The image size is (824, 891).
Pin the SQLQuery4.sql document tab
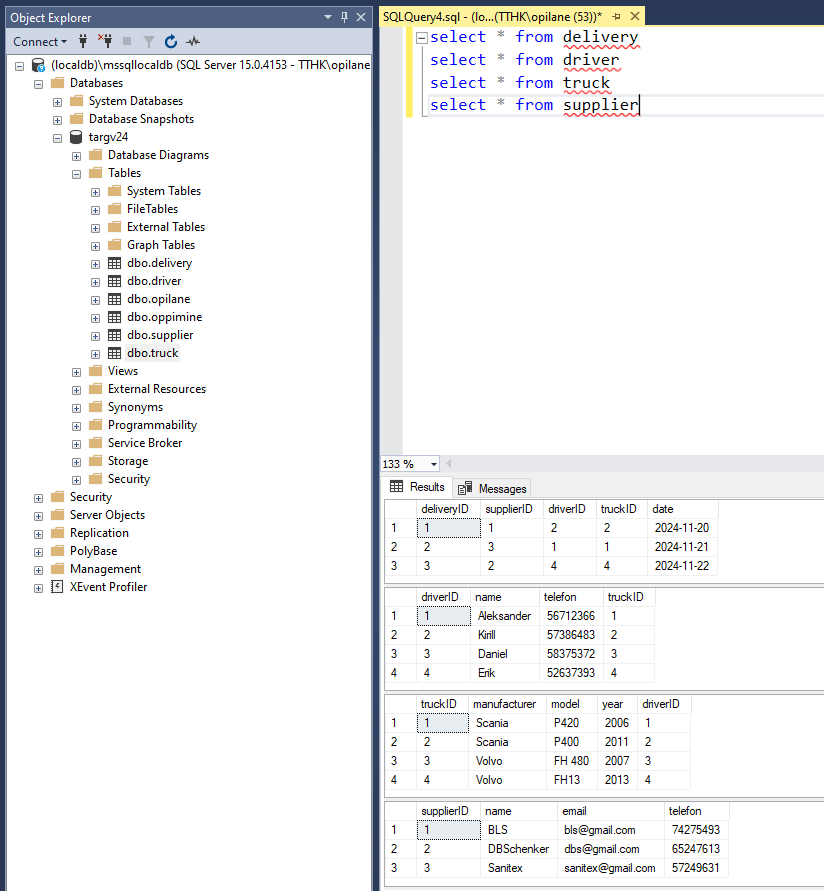point(616,17)
